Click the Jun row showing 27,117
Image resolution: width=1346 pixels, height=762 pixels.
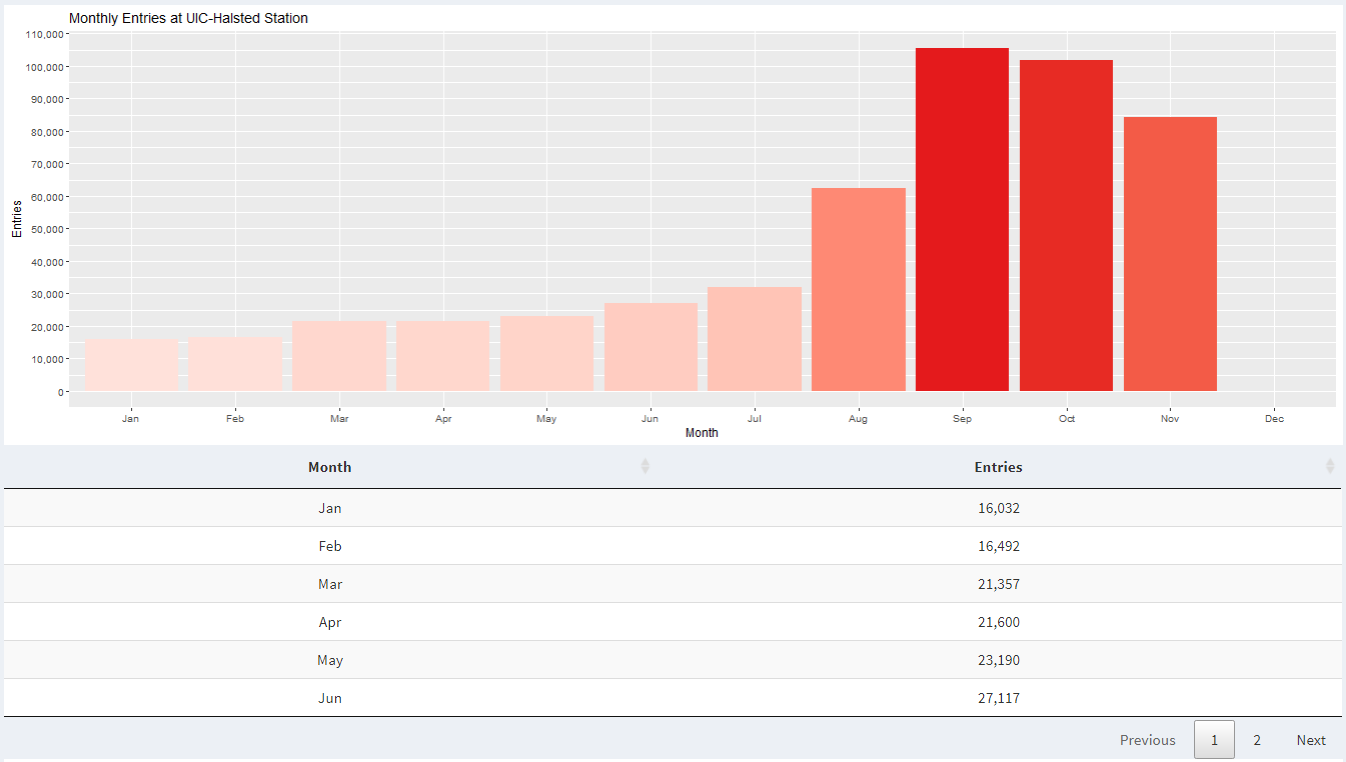pyautogui.click(x=672, y=698)
